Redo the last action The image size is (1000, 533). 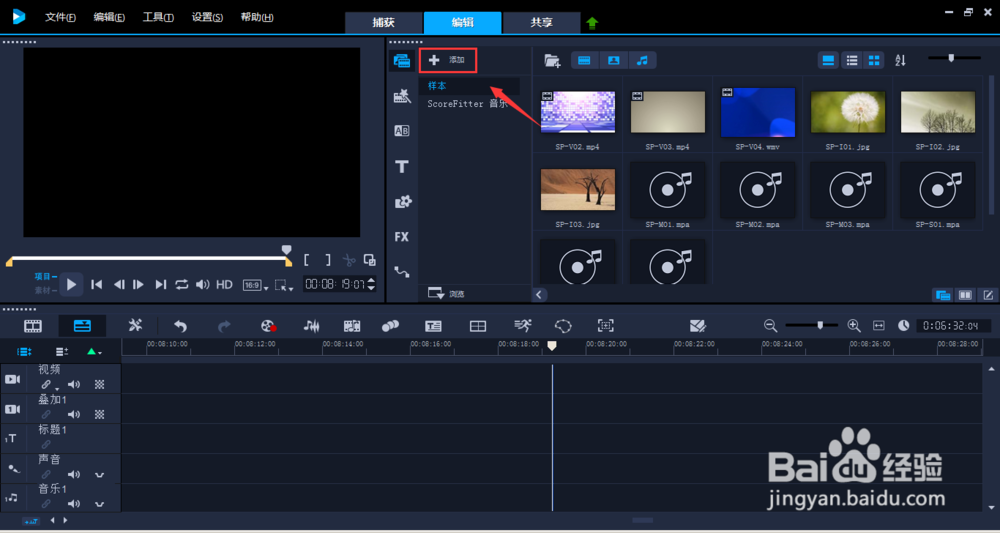(x=224, y=326)
